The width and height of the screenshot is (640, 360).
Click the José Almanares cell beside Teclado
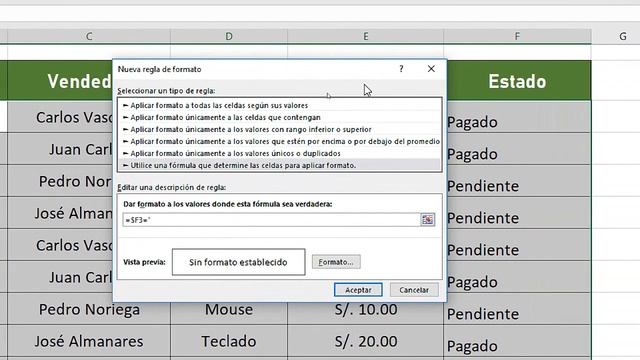pyautogui.click(x=89, y=341)
